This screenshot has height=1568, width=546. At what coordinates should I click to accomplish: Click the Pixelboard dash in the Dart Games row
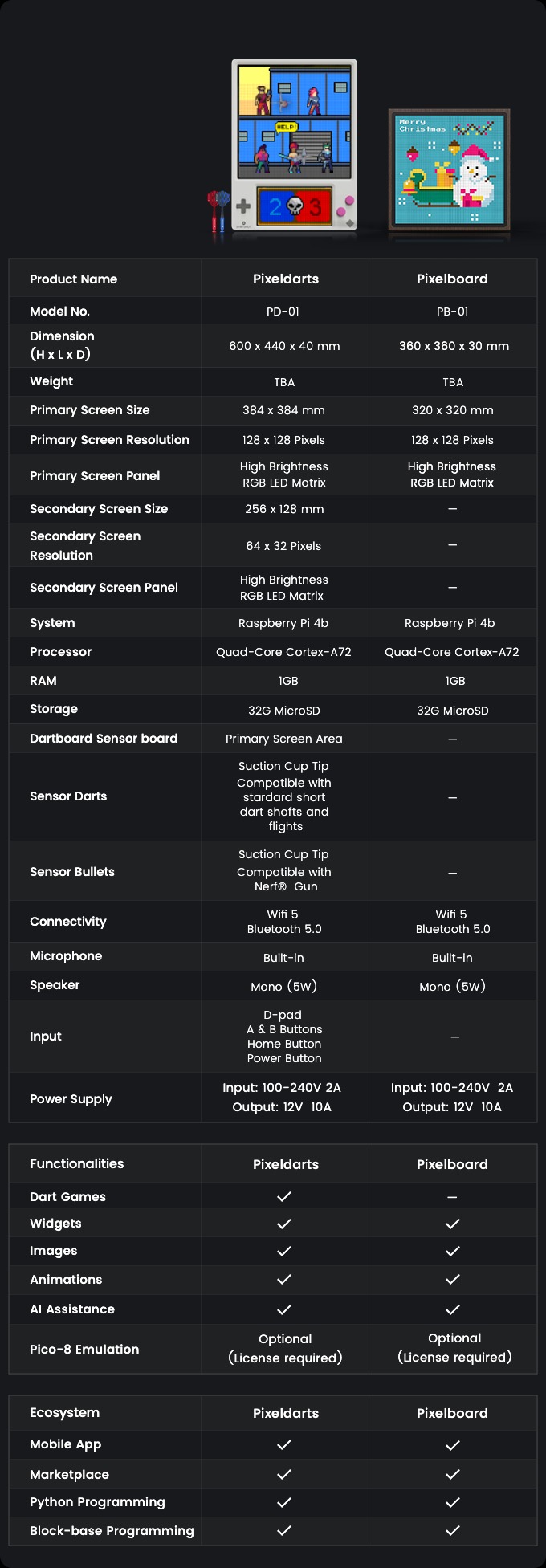pos(453,1197)
